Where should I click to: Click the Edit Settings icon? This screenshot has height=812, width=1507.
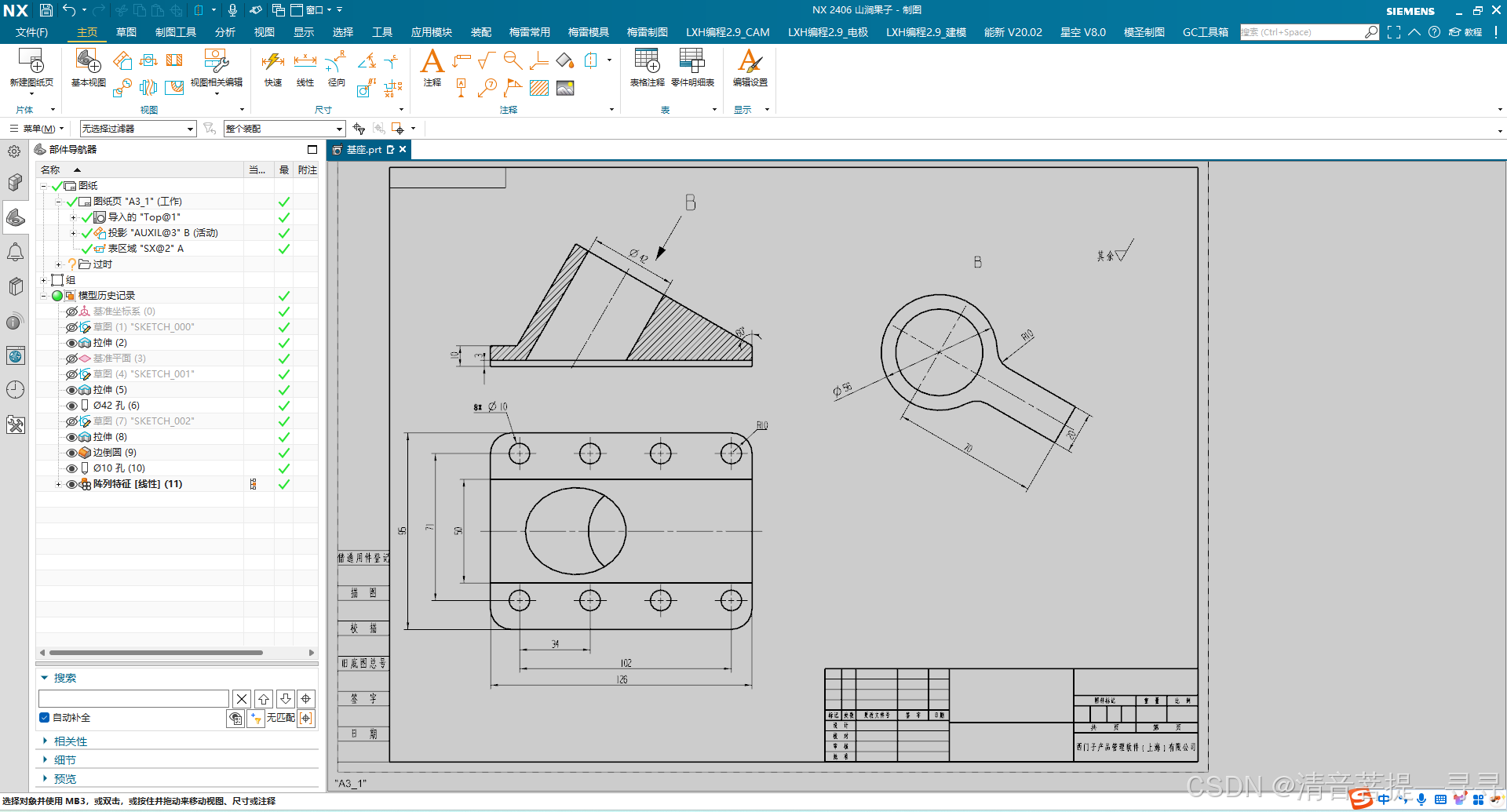pyautogui.click(x=750, y=61)
